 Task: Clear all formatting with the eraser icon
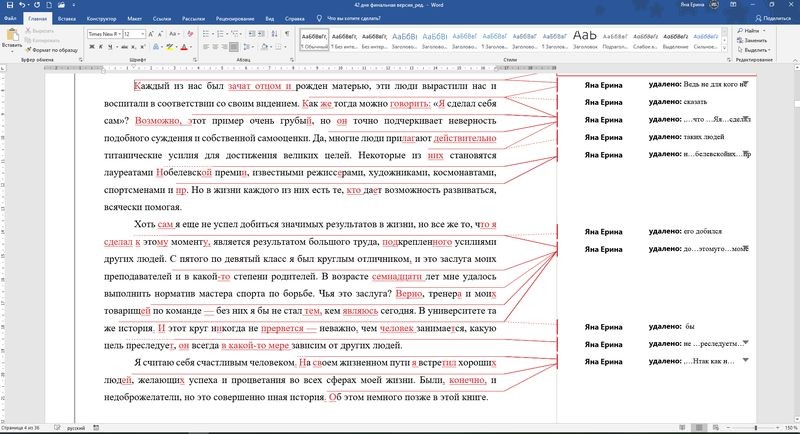pos(190,34)
